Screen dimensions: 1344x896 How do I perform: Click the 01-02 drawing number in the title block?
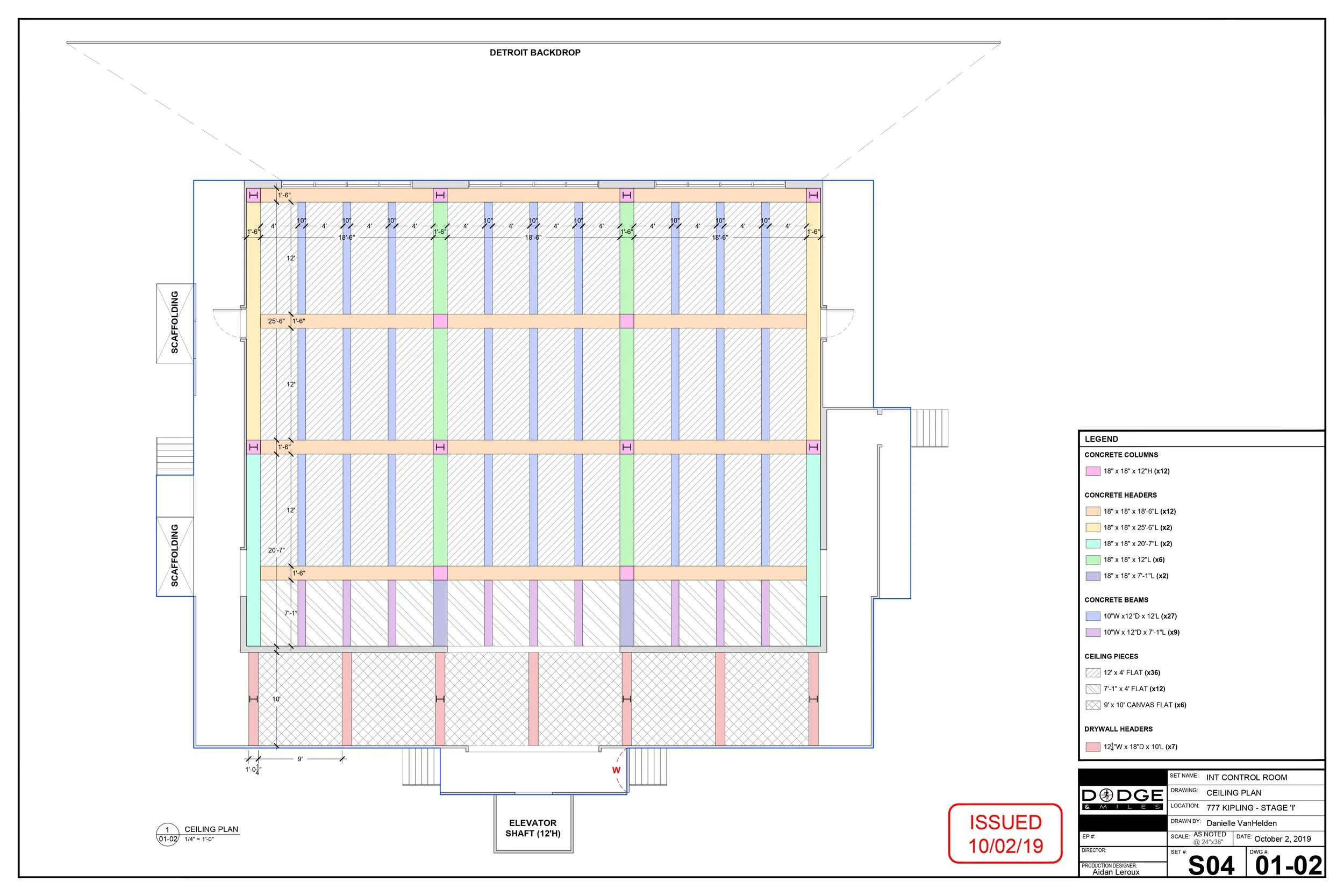(x=1289, y=866)
